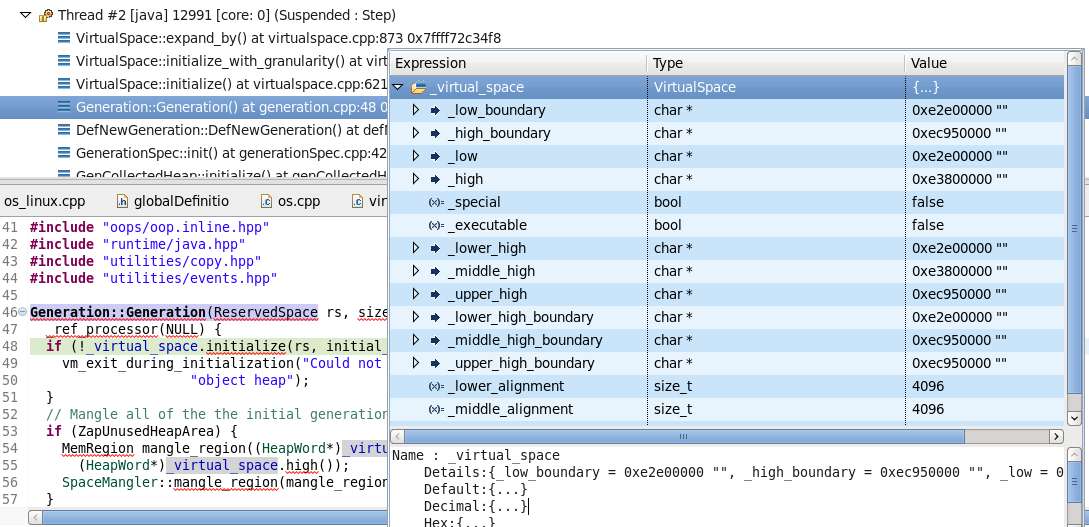Click the Expression column header
Viewport: 1089px width, 527px height.
point(519,63)
